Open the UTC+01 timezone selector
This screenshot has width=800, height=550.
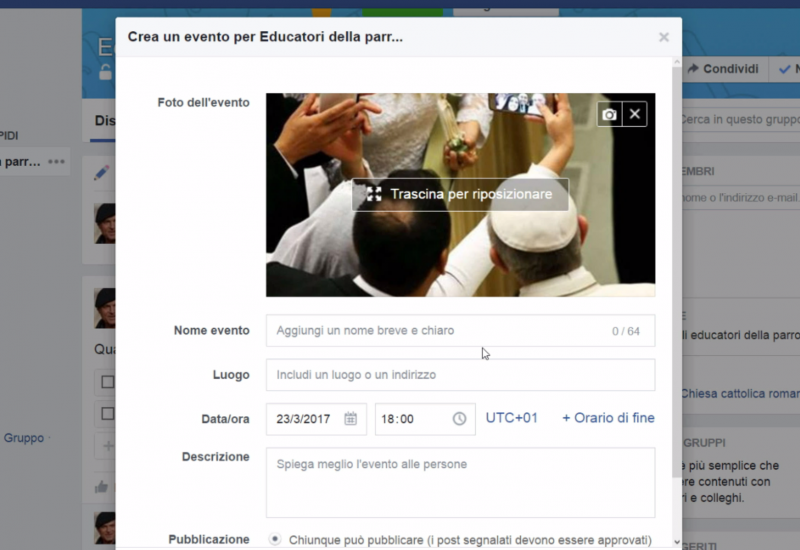point(511,418)
